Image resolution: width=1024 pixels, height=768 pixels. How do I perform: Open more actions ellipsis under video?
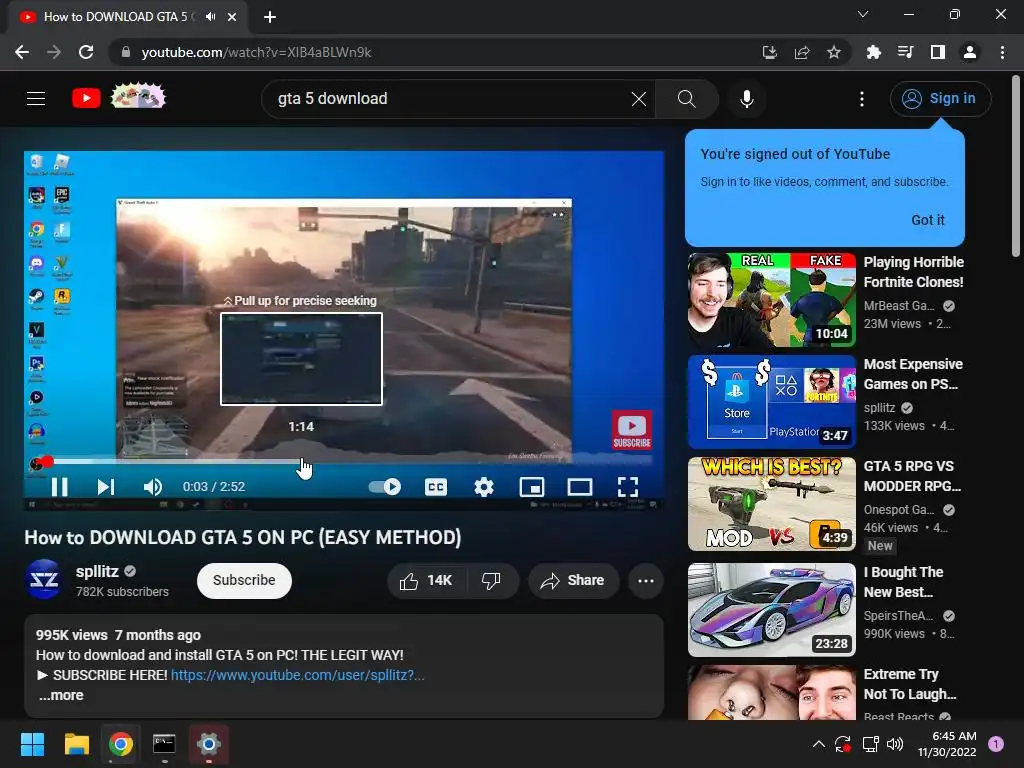click(x=646, y=581)
